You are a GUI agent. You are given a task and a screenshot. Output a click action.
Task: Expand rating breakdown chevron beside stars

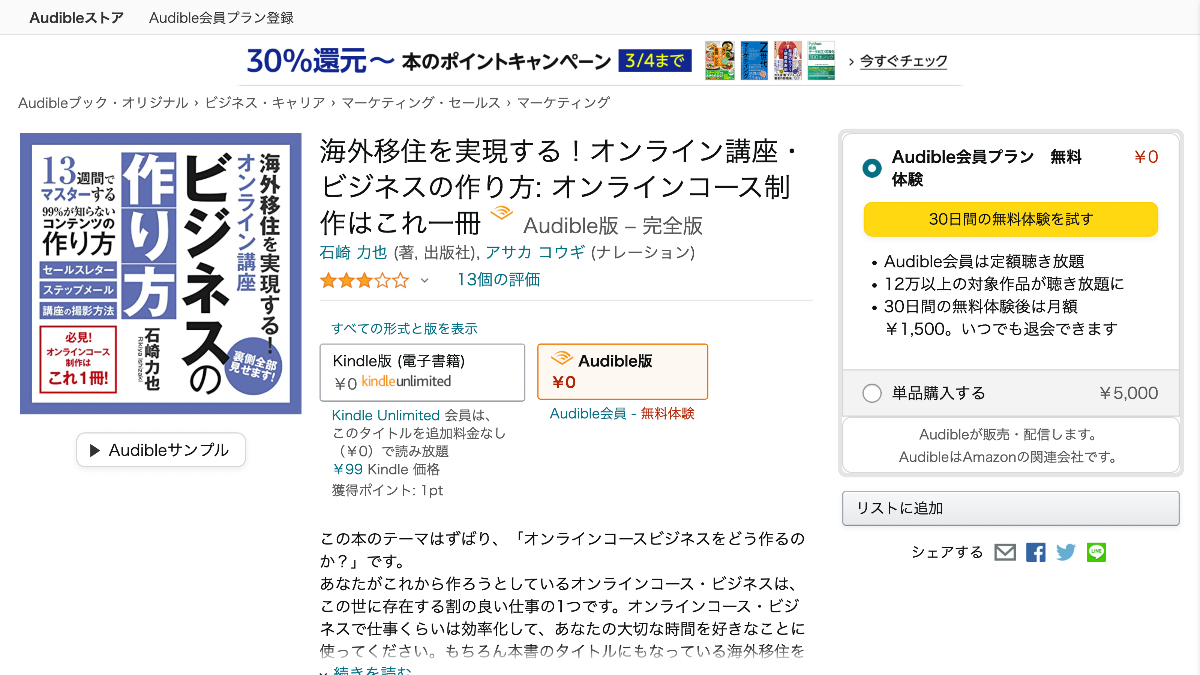pos(424,281)
